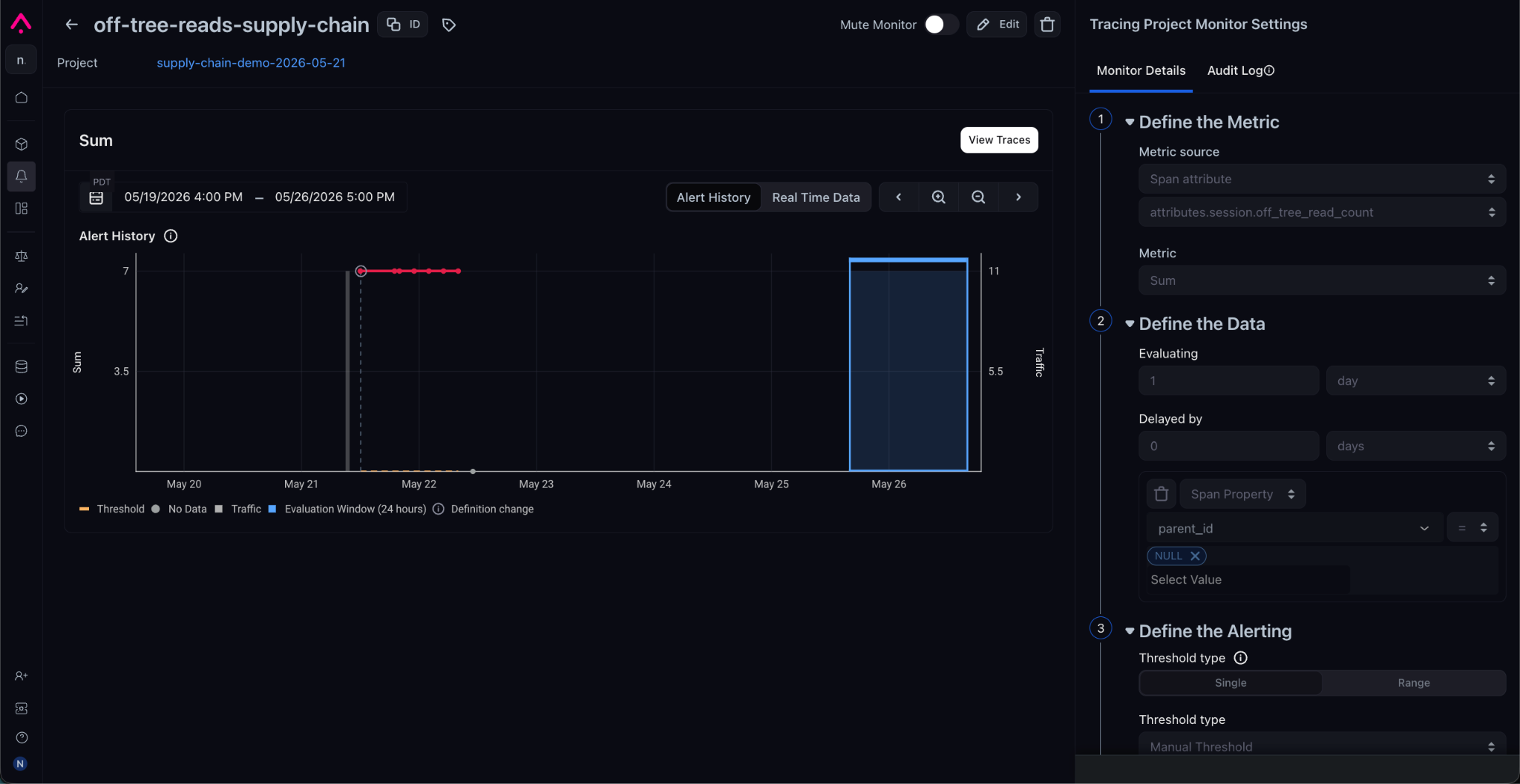This screenshot has width=1520, height=784.
Task: Click the Threshold type info icon
Action: [1240, 658]
